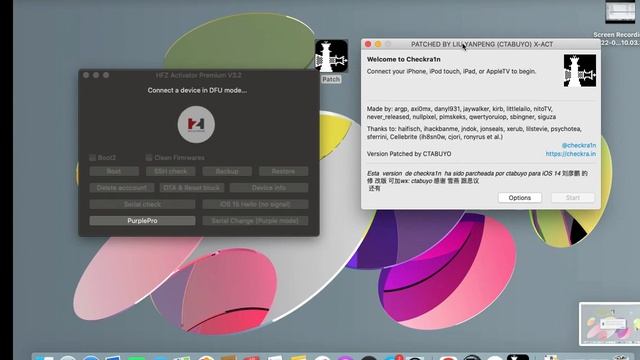This screenshot has height=360, width=640.
Task: Tick the Clean Firmwares checkbox
Action: click(x=149, y=158)
